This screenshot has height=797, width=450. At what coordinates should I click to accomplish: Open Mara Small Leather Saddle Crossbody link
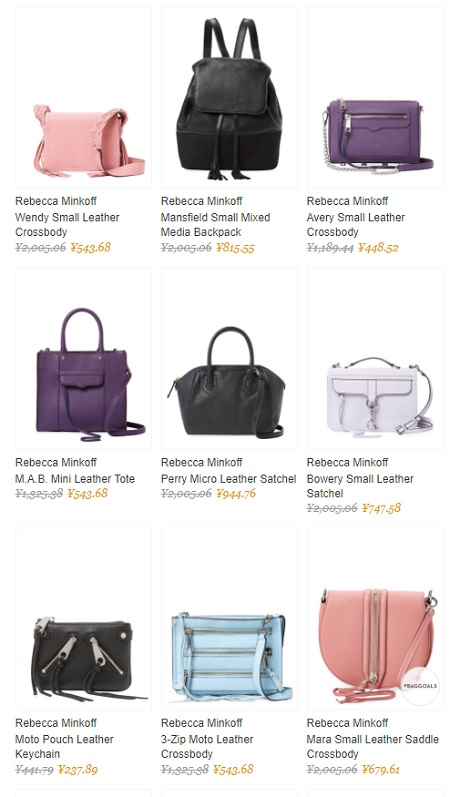tap(373, 746)
